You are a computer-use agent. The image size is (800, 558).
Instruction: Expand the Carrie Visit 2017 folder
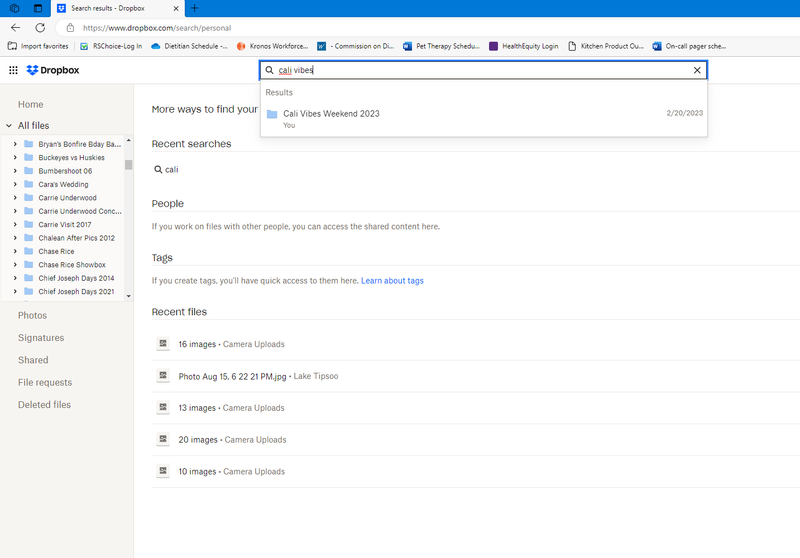15,225
